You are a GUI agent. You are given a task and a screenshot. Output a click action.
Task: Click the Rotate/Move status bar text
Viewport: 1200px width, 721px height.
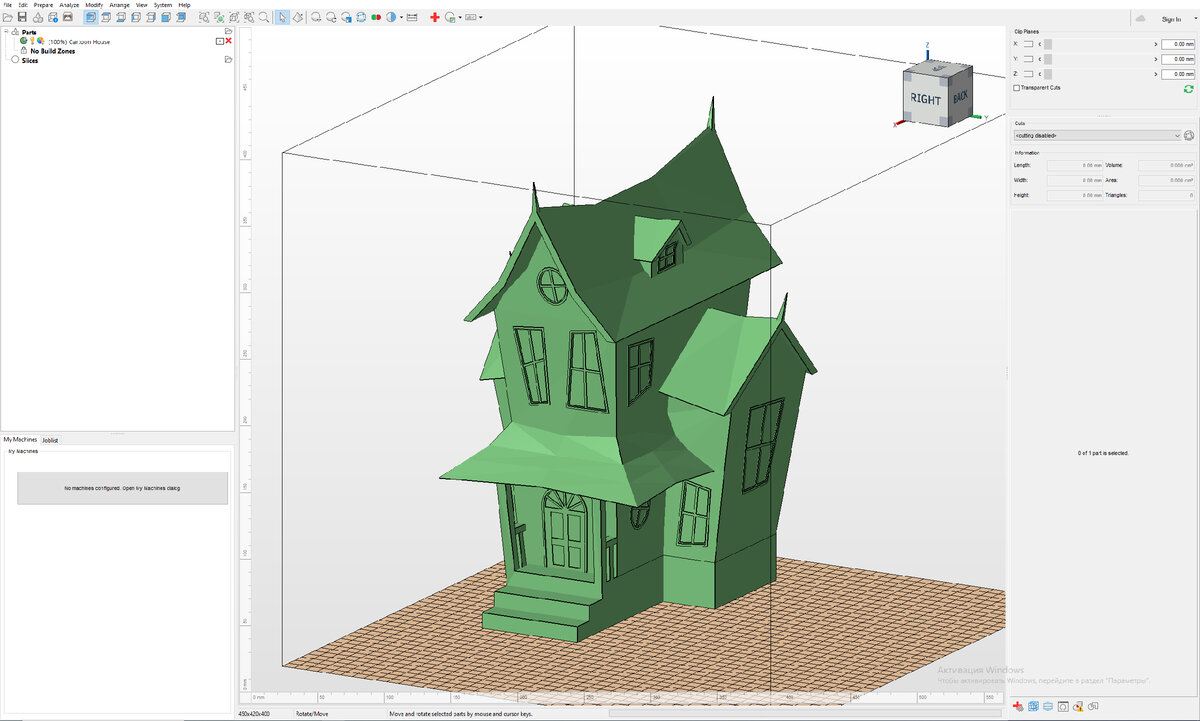click(312, 714)
